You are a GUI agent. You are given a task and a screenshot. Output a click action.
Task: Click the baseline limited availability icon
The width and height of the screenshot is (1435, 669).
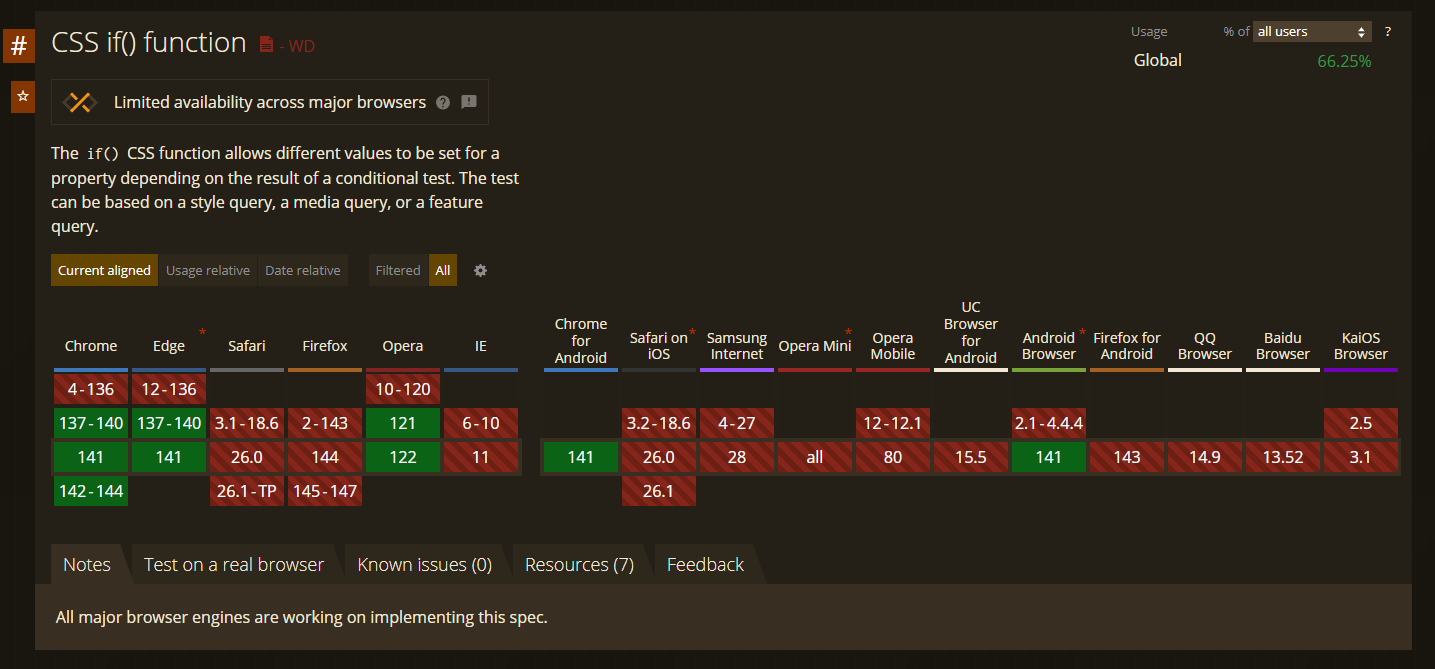pyautogui.click(x=79, y=102)
